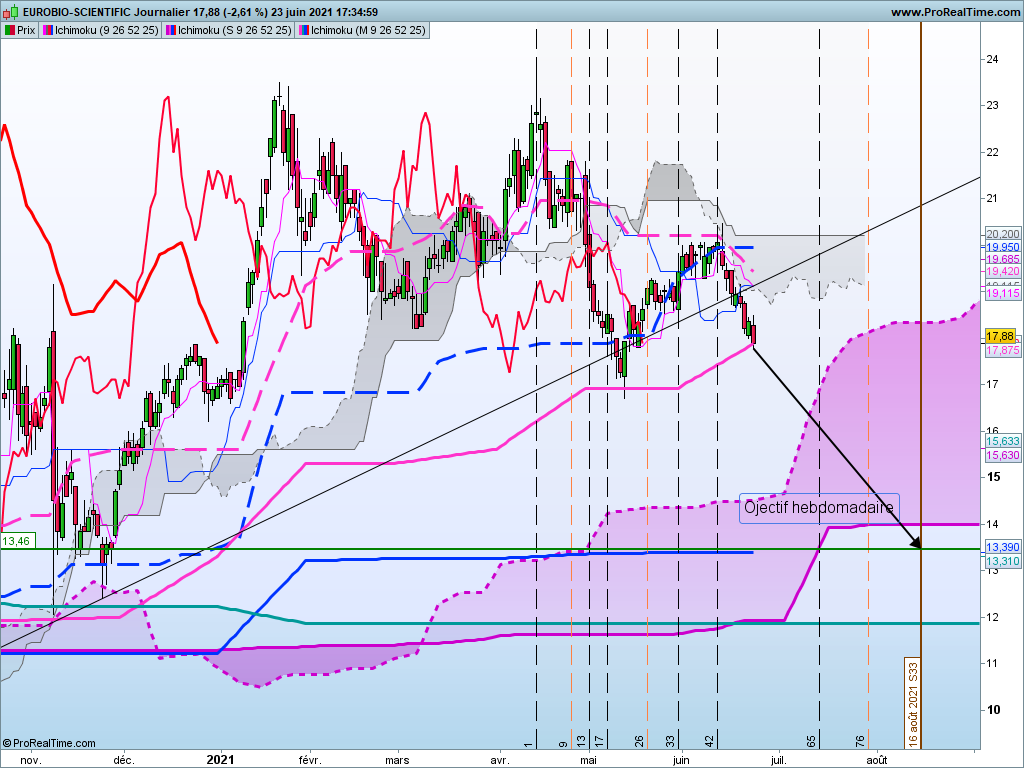Click the orange vertical line marker numbered 9
The height and width of the screenshot is (768, 1024).
564,744
